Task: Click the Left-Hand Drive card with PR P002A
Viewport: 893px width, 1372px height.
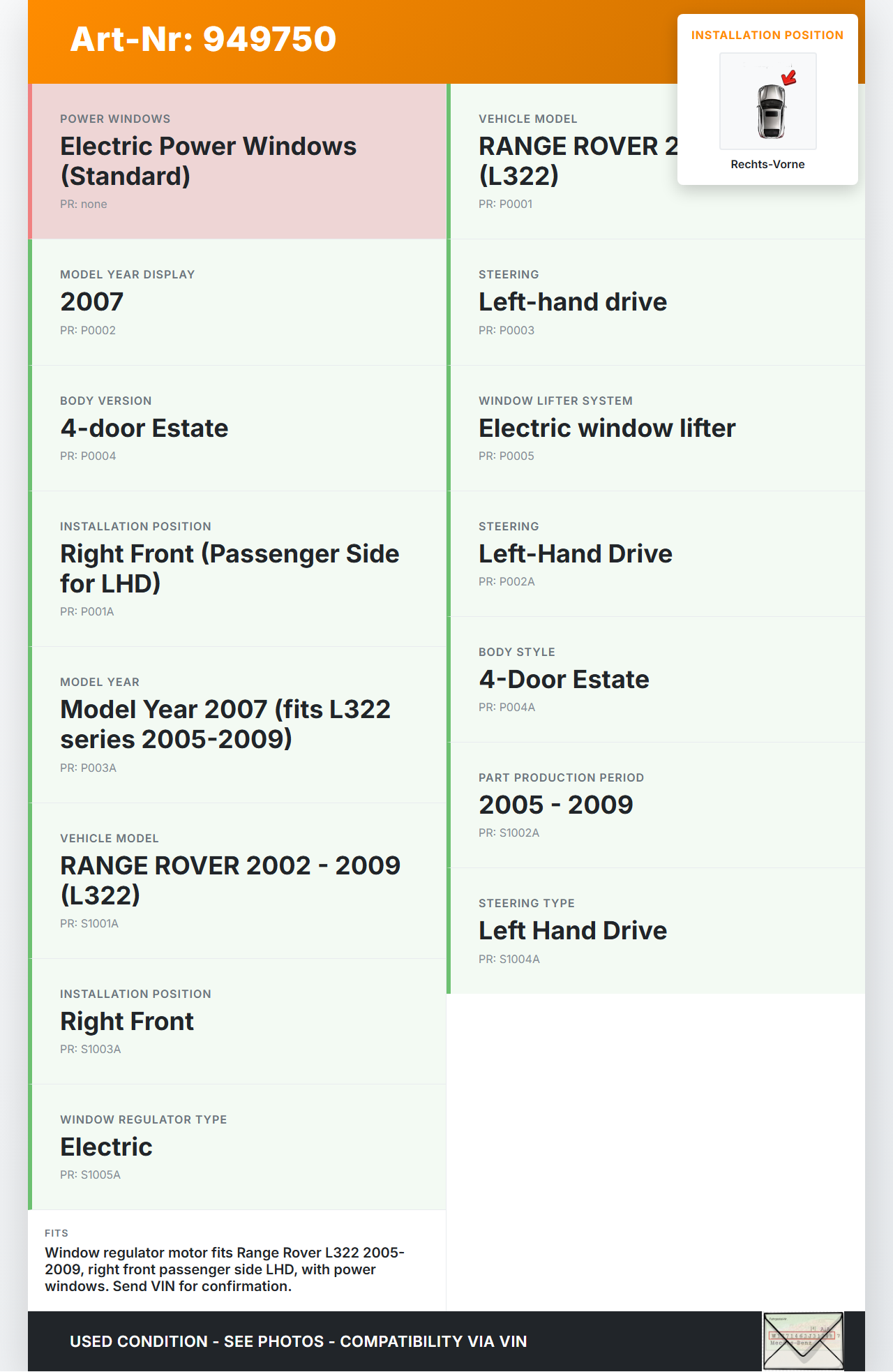Action: 656,553
